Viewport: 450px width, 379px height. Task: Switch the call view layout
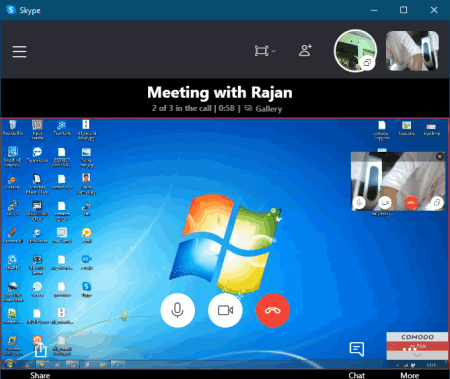(x=265, y=51)
